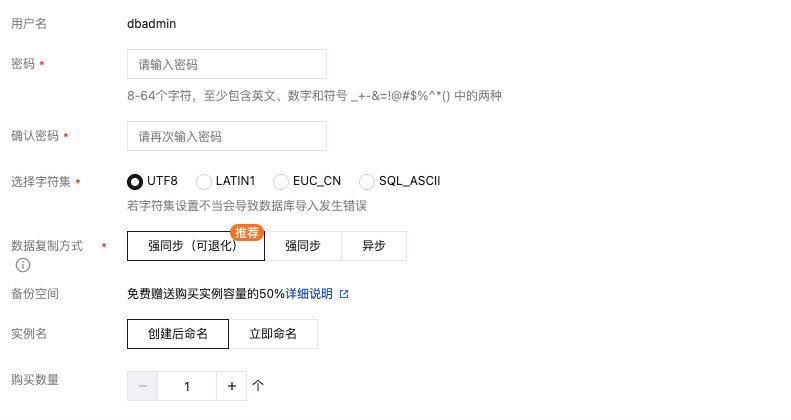This screenshot has height=420, width=791.
Task: Choose the 异步 replication mode
Action: tap(374, 246)
